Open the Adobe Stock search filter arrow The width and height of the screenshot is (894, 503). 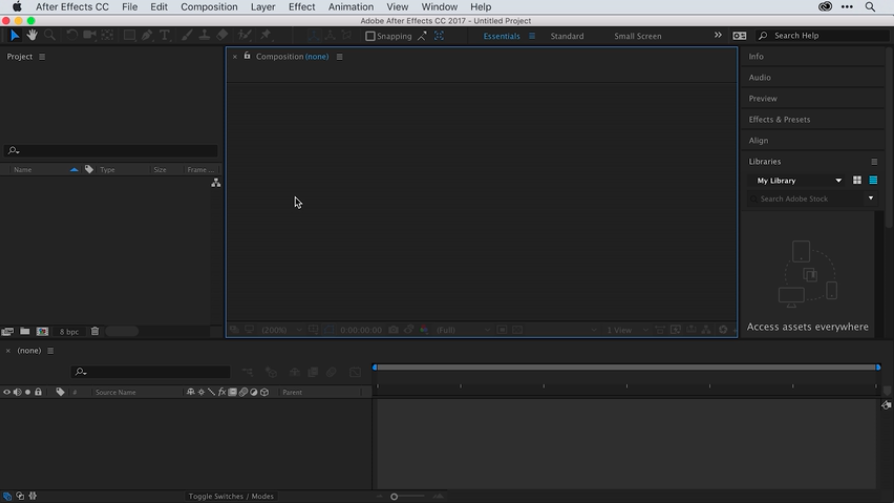pos(871,198)
